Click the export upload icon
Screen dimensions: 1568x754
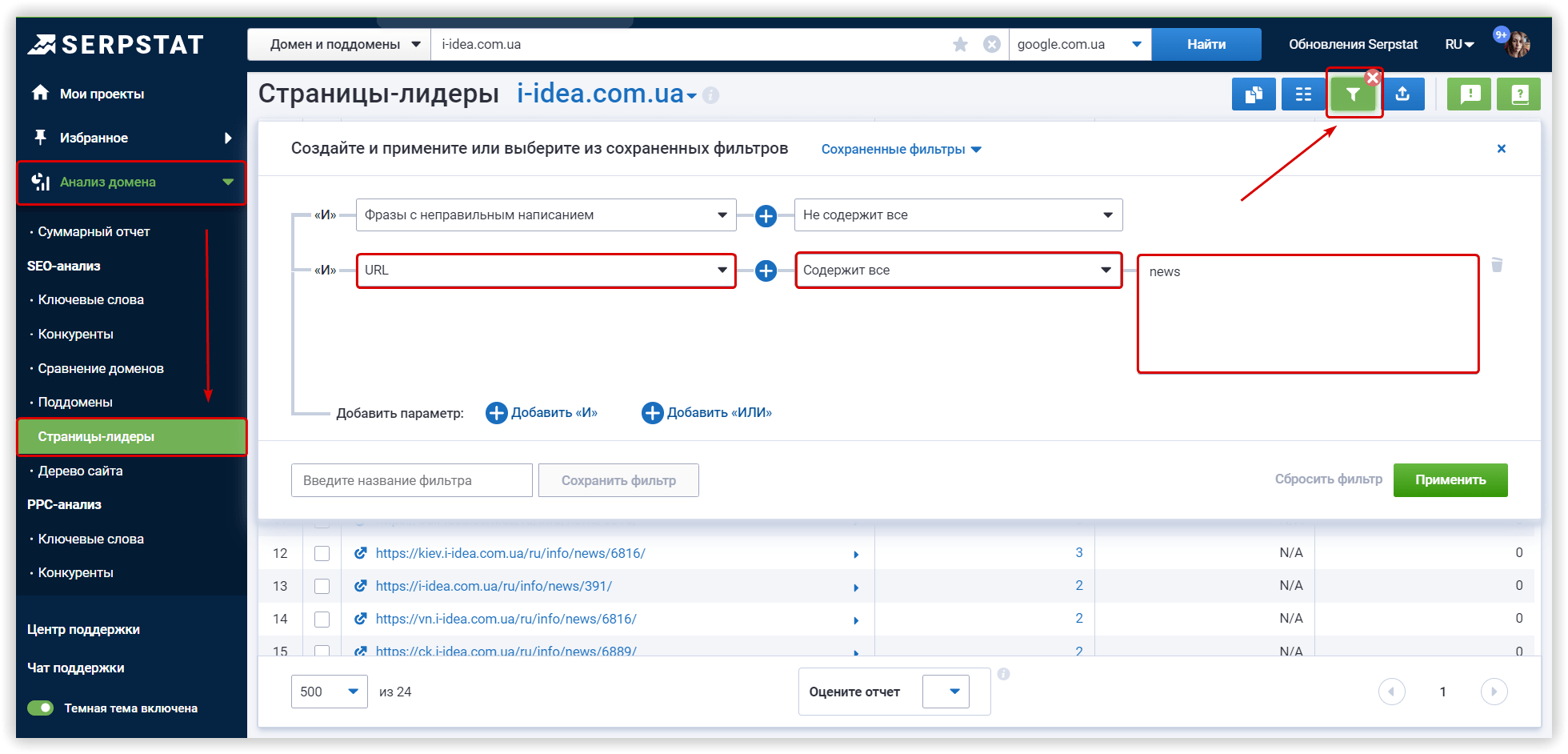pos(1402,94)
